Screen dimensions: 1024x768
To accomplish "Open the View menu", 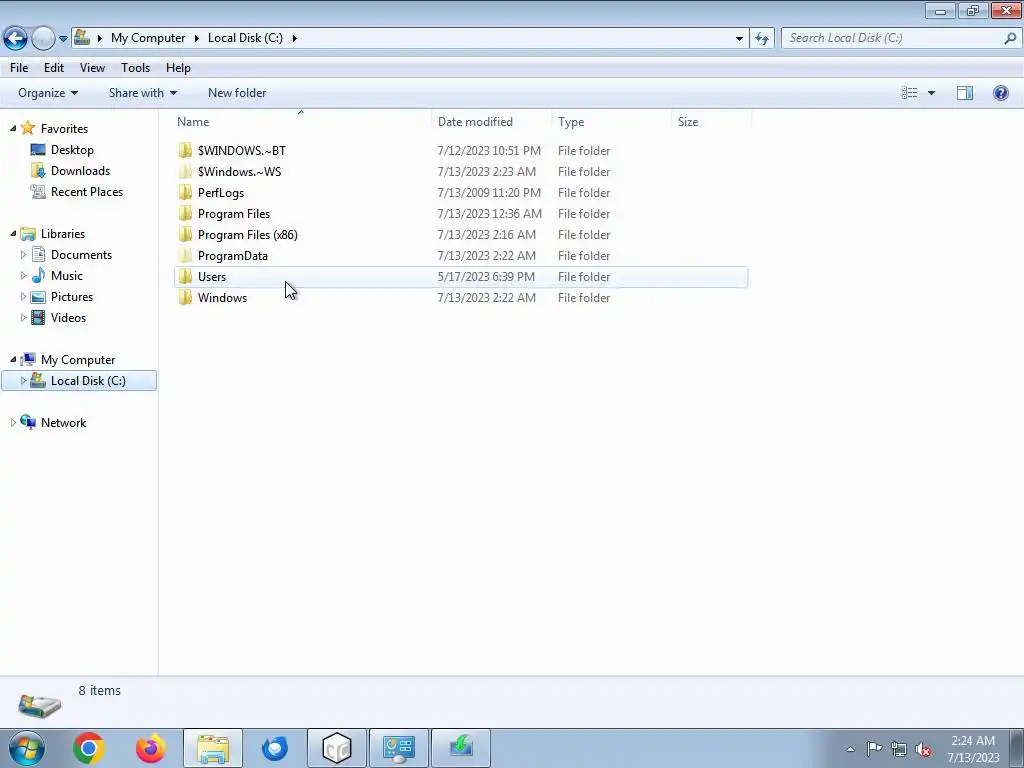I will coord(92,68).
